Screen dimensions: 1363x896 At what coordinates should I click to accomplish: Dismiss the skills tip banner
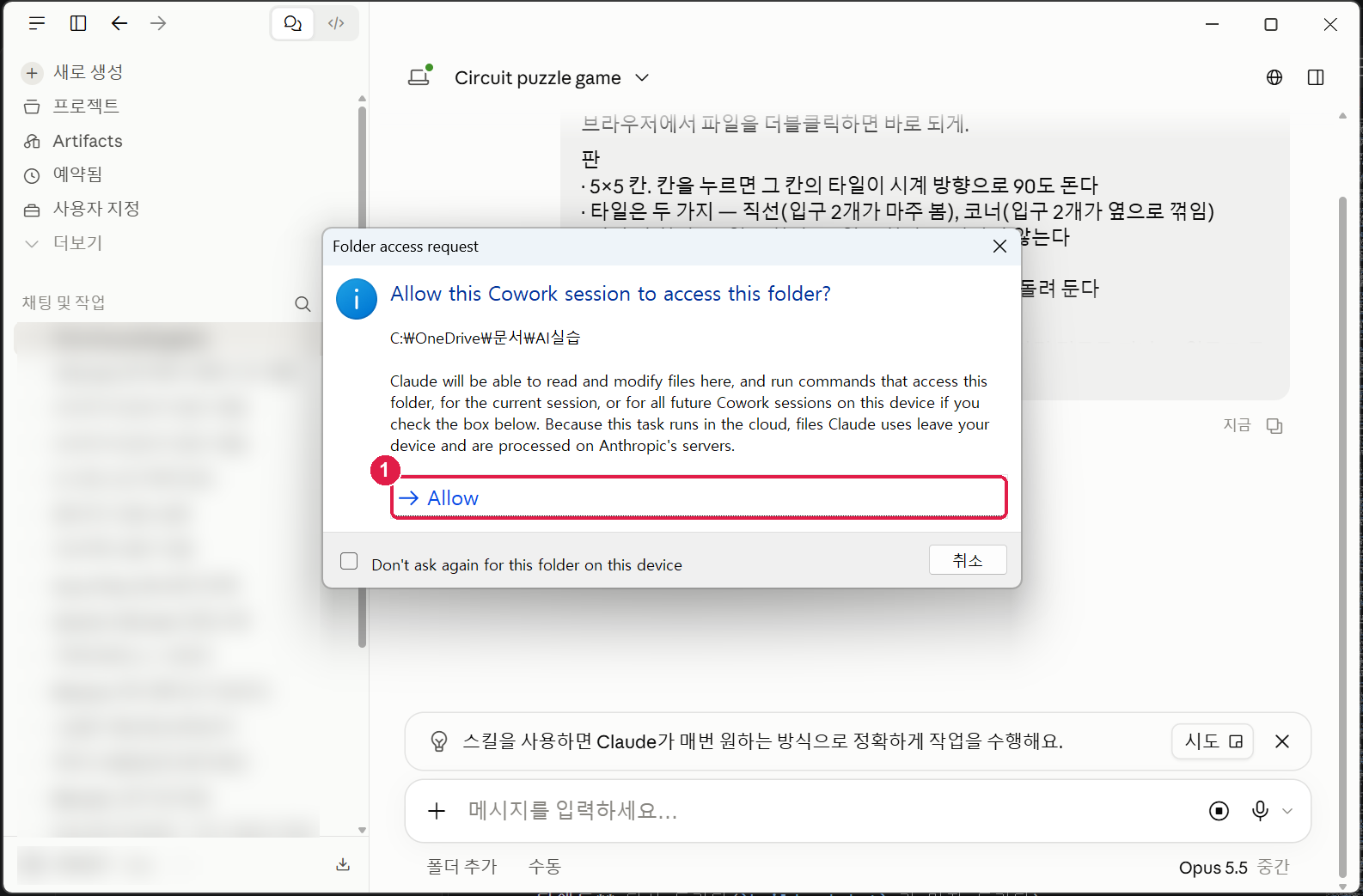click(x=1282, y=741)
